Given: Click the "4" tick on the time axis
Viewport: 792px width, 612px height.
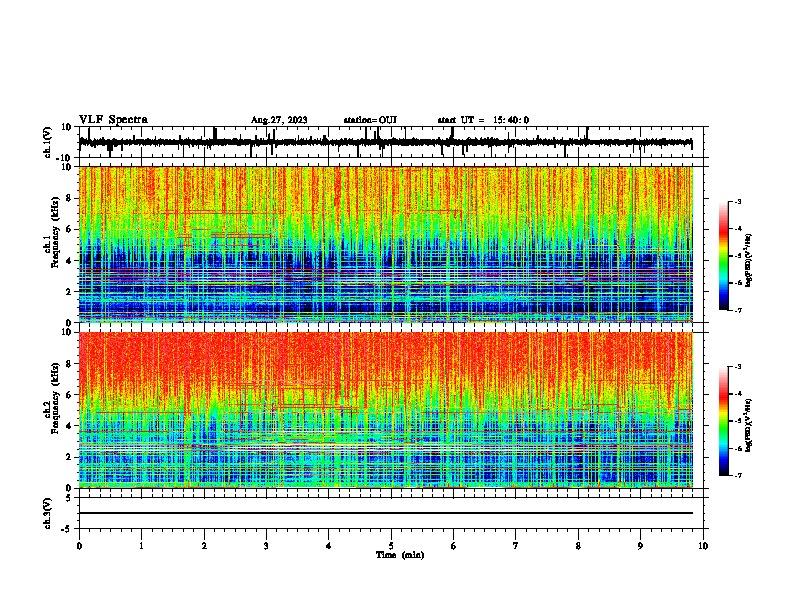Looking at the screenshot, I should pos(328,546).
